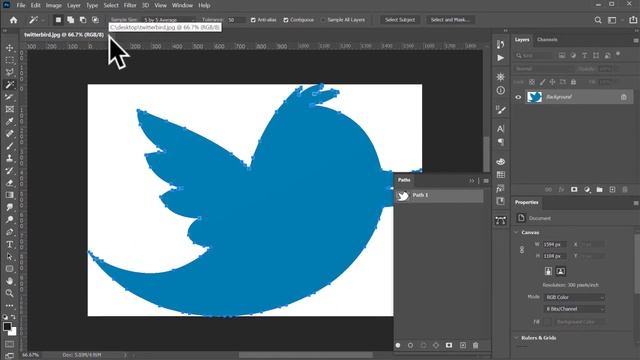Hide the Background layer with eye icon

coord(518,97)
